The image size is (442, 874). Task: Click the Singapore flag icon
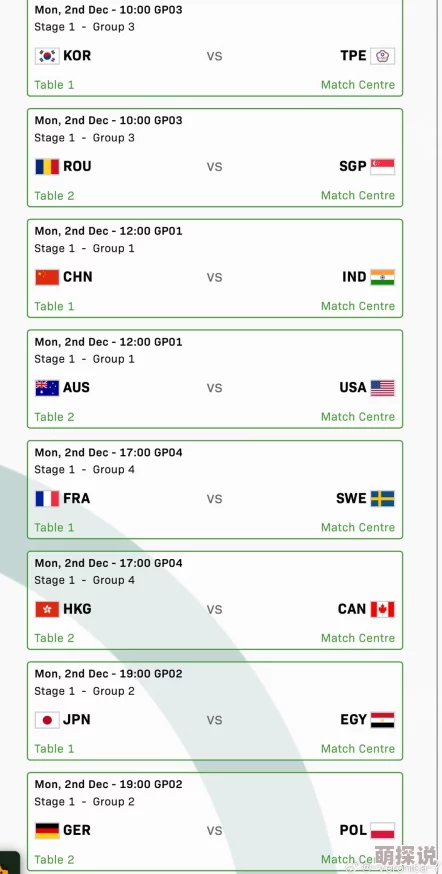[x=382, y=167]
